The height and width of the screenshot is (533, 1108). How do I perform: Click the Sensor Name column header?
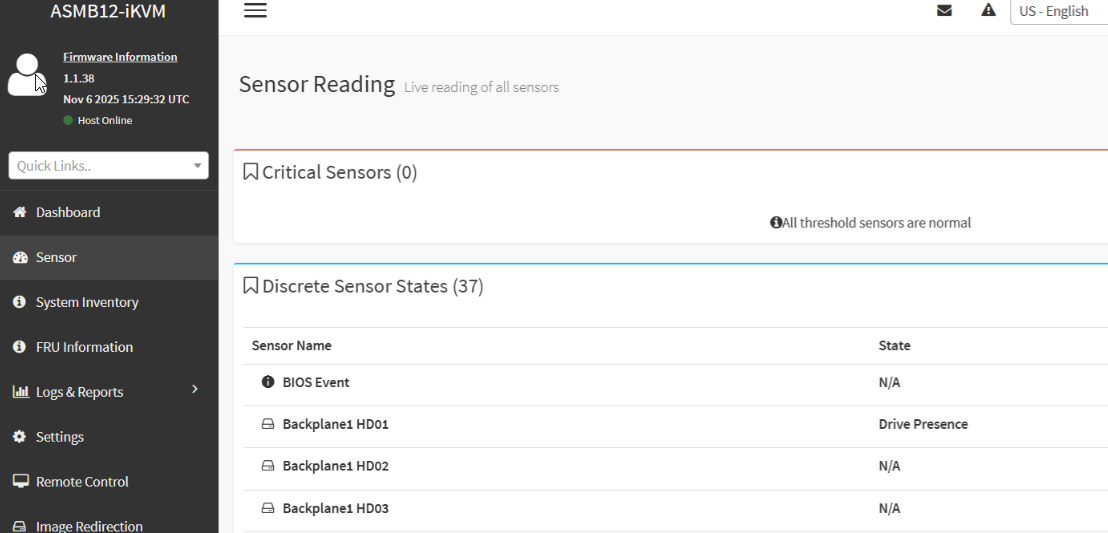[x=292, y=346]
